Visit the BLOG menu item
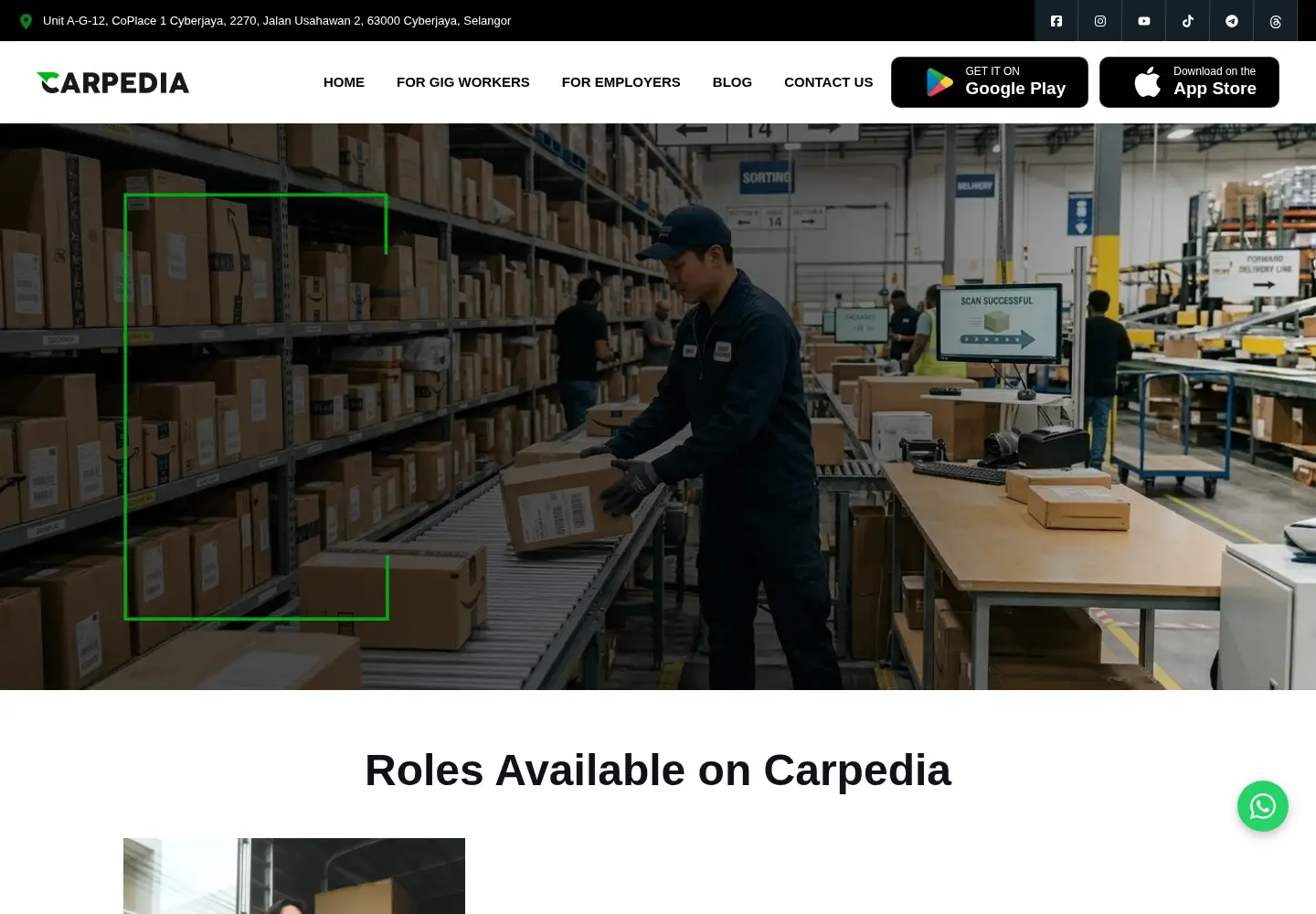Image resolution: width=1316 pixels, height=914 pixels. pyautogui.click(x=732, y=82)
